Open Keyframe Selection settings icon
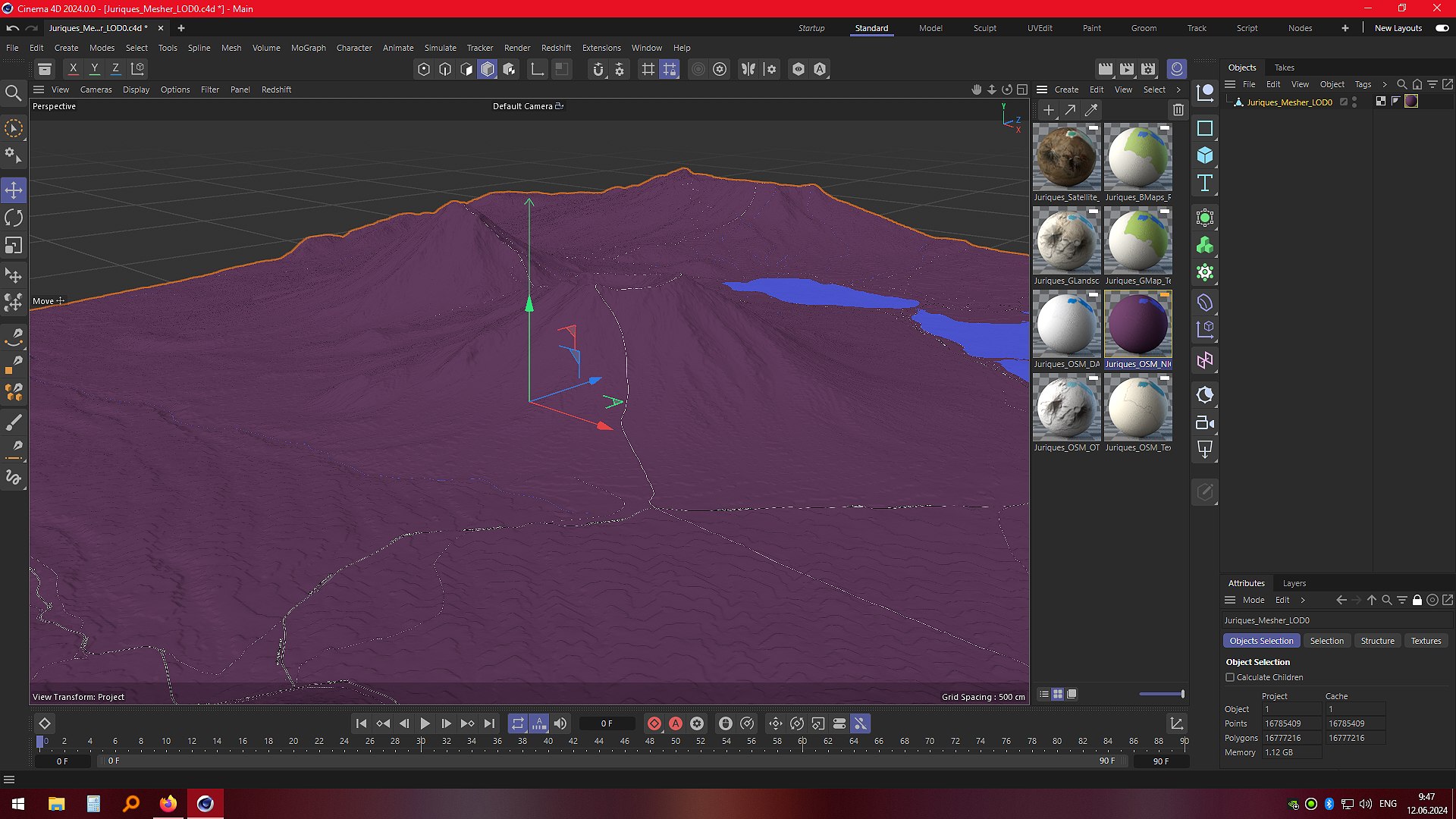This screenshot has width=1456, height=819. pyautogui.click(x=697, y=723)
